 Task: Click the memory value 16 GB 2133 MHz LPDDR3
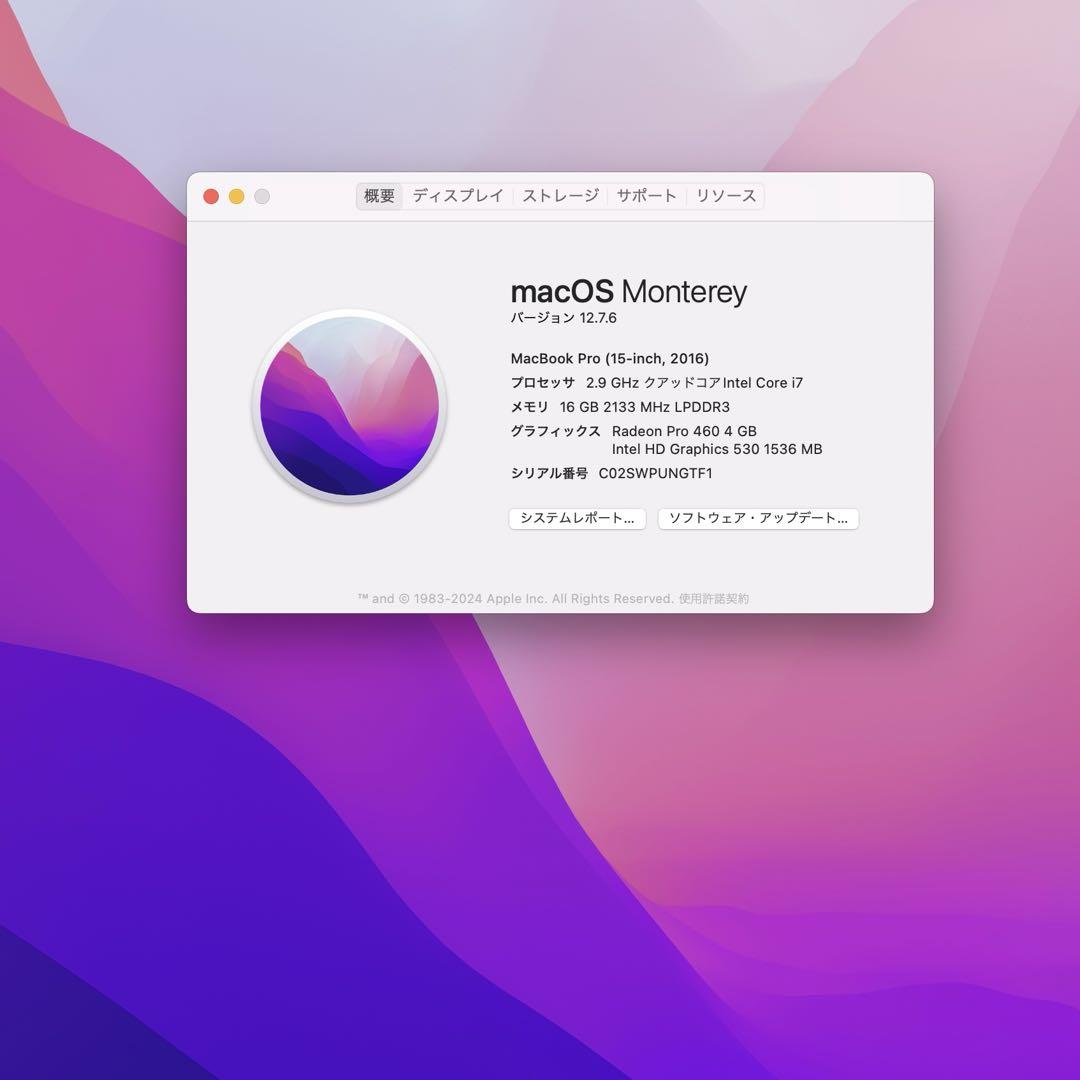645,407
